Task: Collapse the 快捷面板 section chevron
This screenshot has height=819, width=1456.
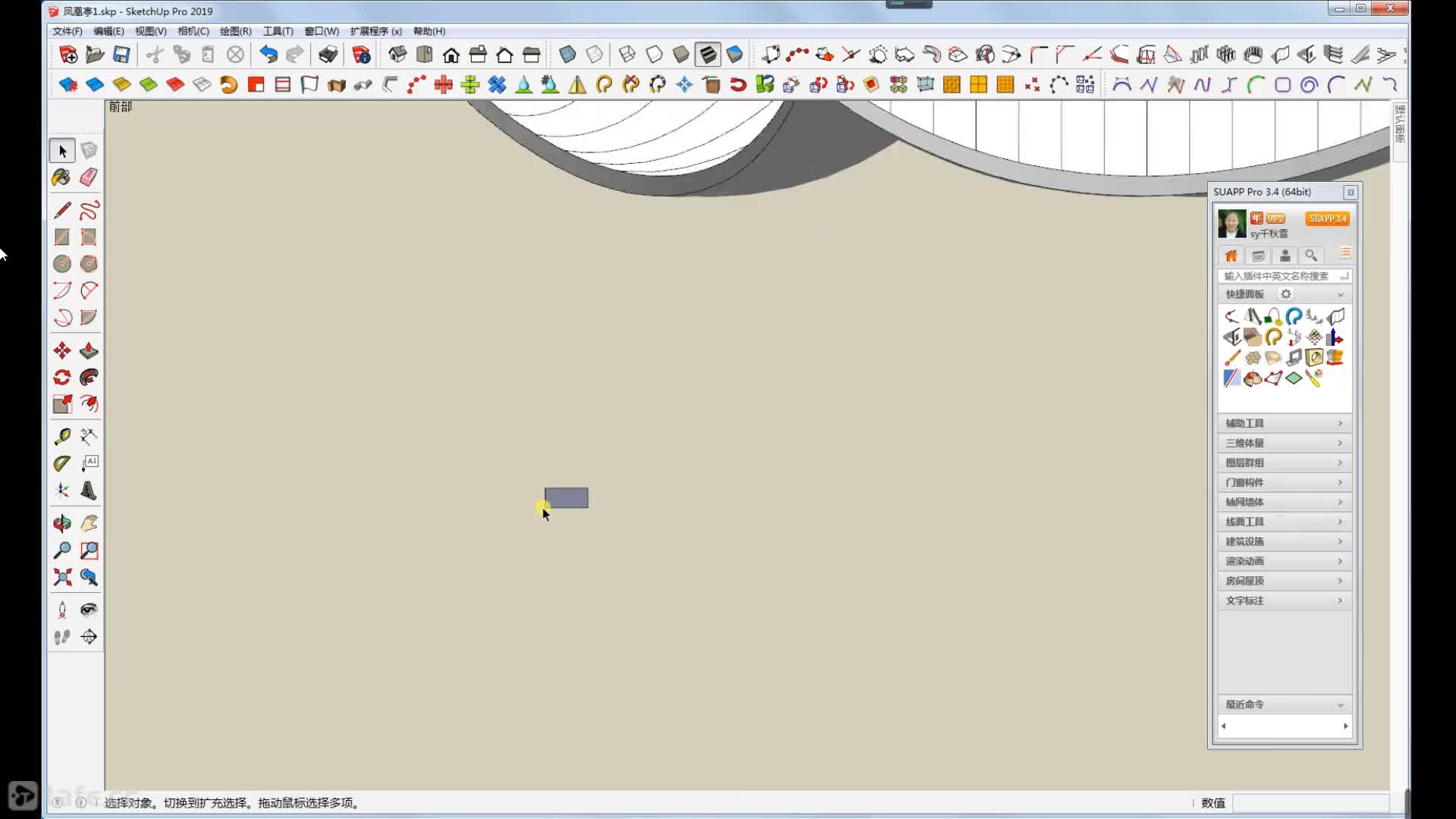Action: tap(1340, 294)
